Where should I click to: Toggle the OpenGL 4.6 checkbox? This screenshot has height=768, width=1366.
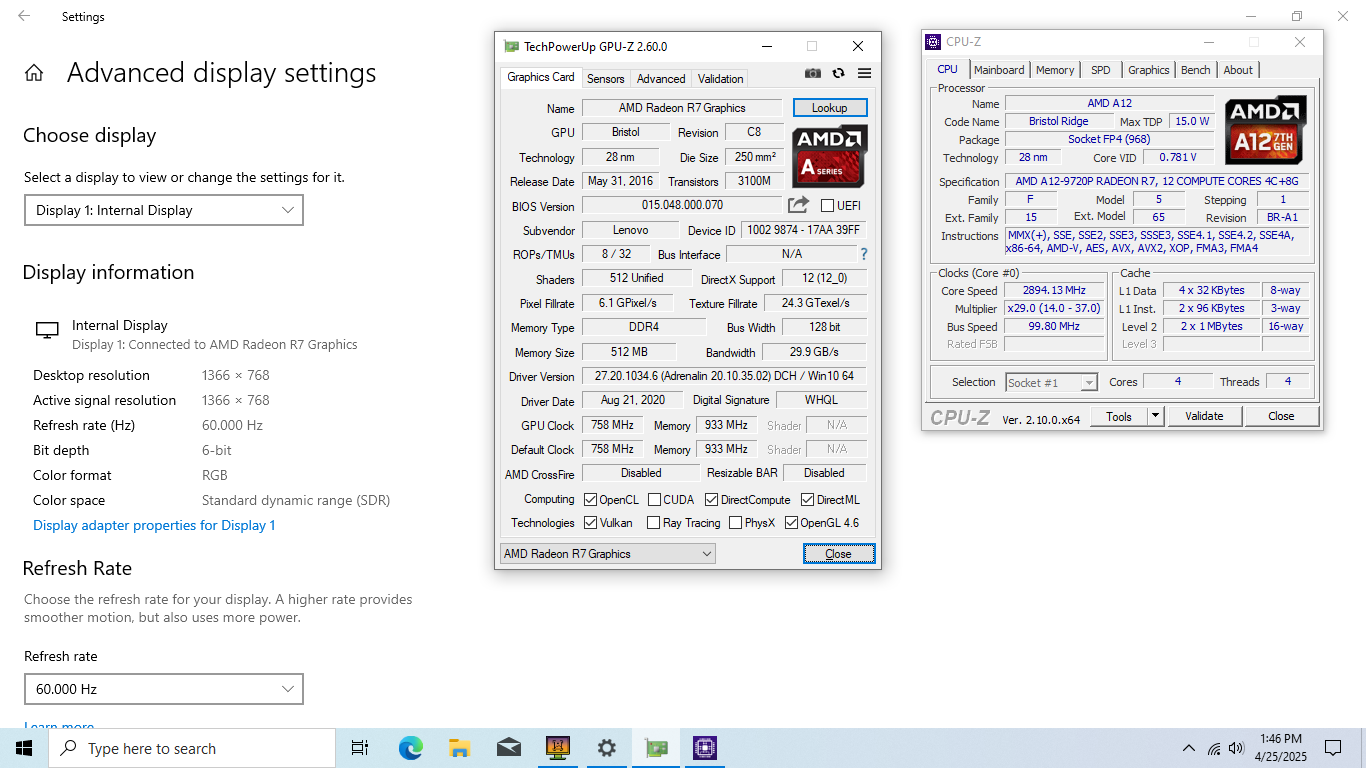coord(791,522)
